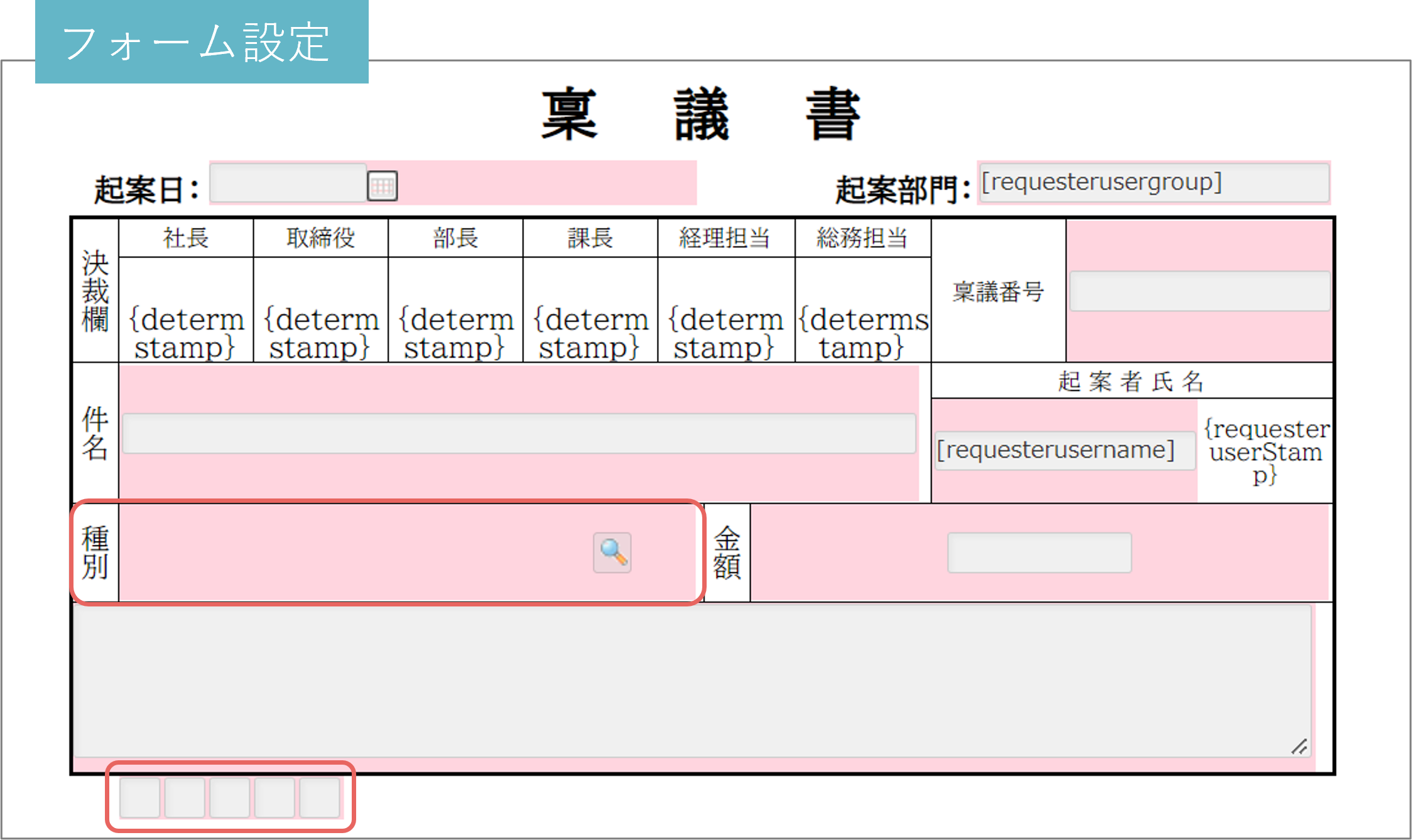Click the 起案日： label
This screenshot has height=840, width=1412.
point(147,190)
